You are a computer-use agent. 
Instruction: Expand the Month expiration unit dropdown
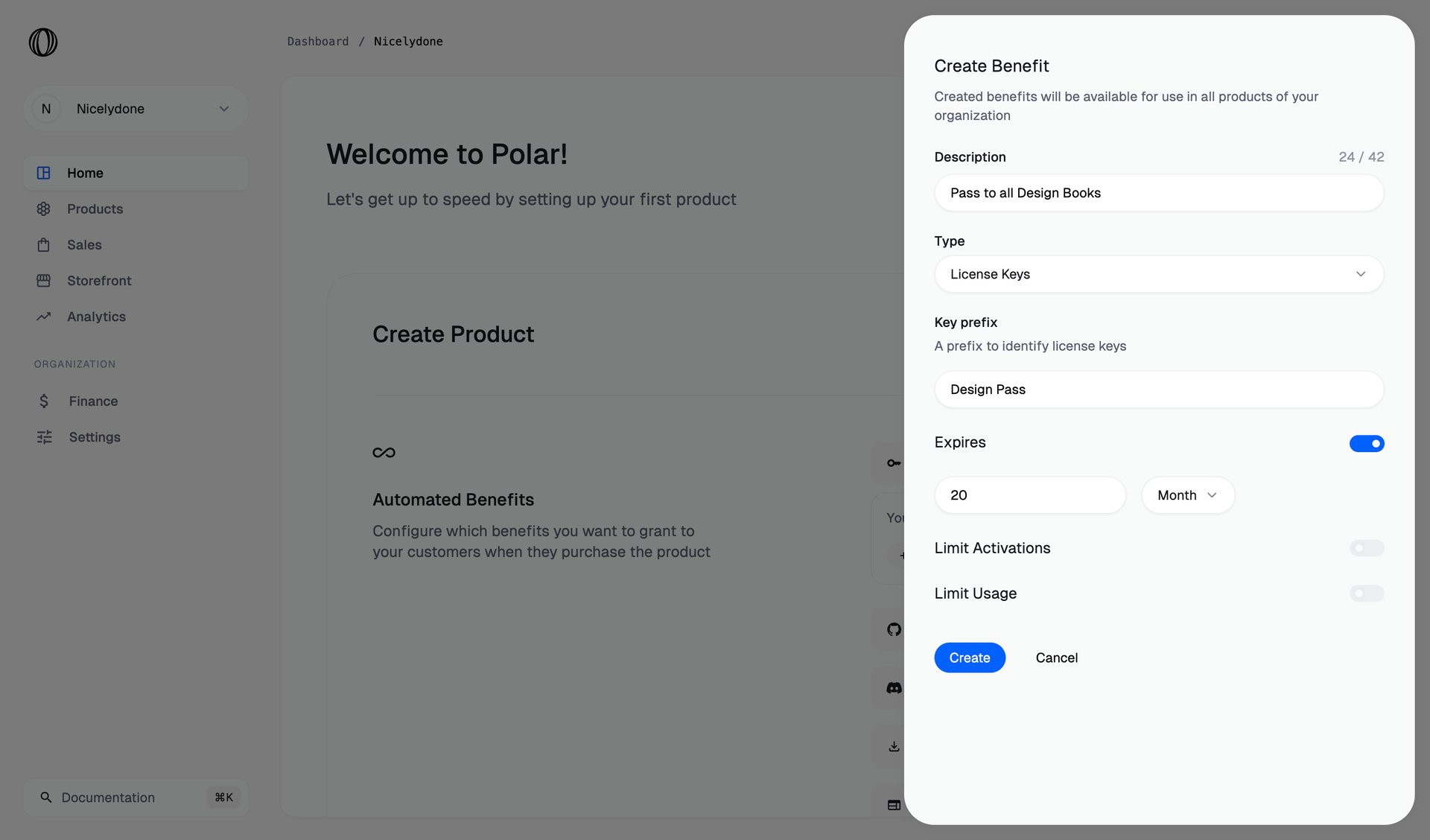1187,494
